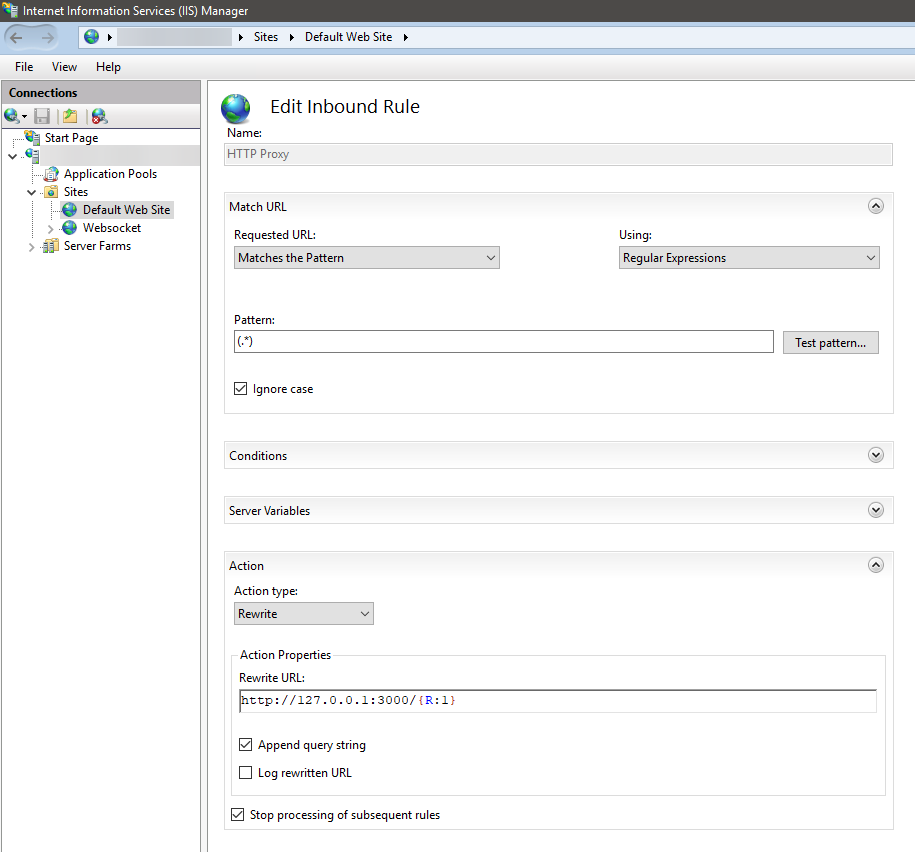This screenshot has width=915, height=852.
Task: Click the Save Connections disk icon
Action: pyautogui.click(x=42, y=116)
